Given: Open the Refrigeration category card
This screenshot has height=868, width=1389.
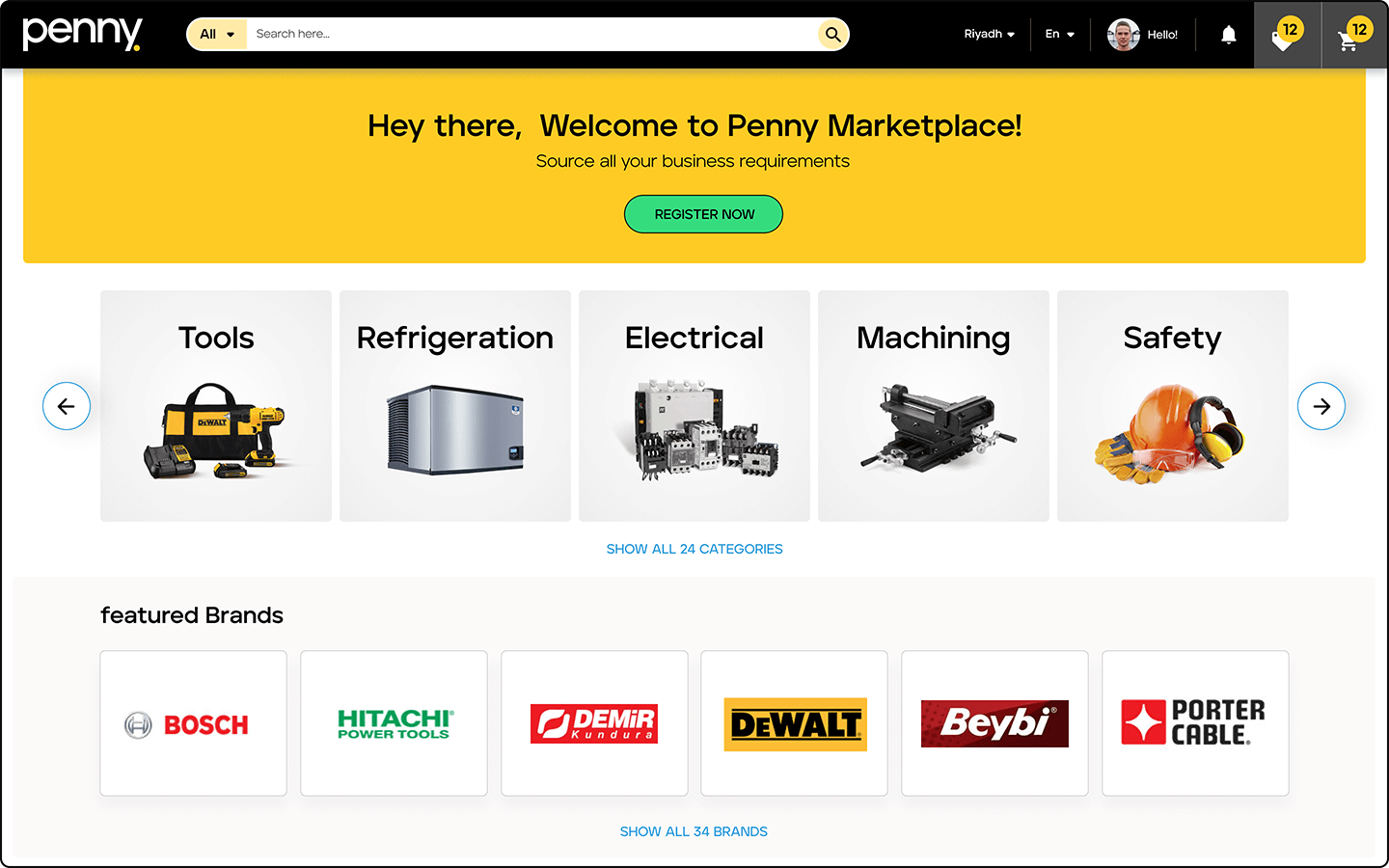Looking at the screenshot, I should click(x=455, y=406).
